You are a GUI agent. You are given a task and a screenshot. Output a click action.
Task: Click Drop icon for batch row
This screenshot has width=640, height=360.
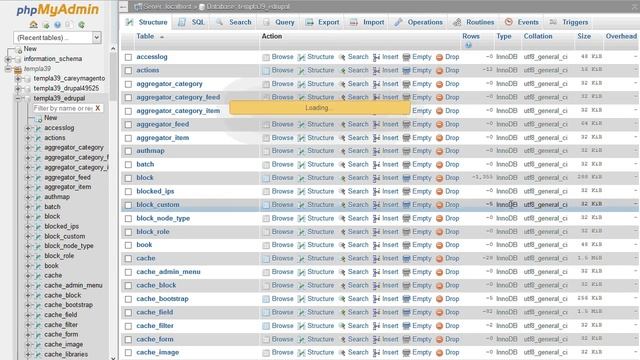(439, 164)
